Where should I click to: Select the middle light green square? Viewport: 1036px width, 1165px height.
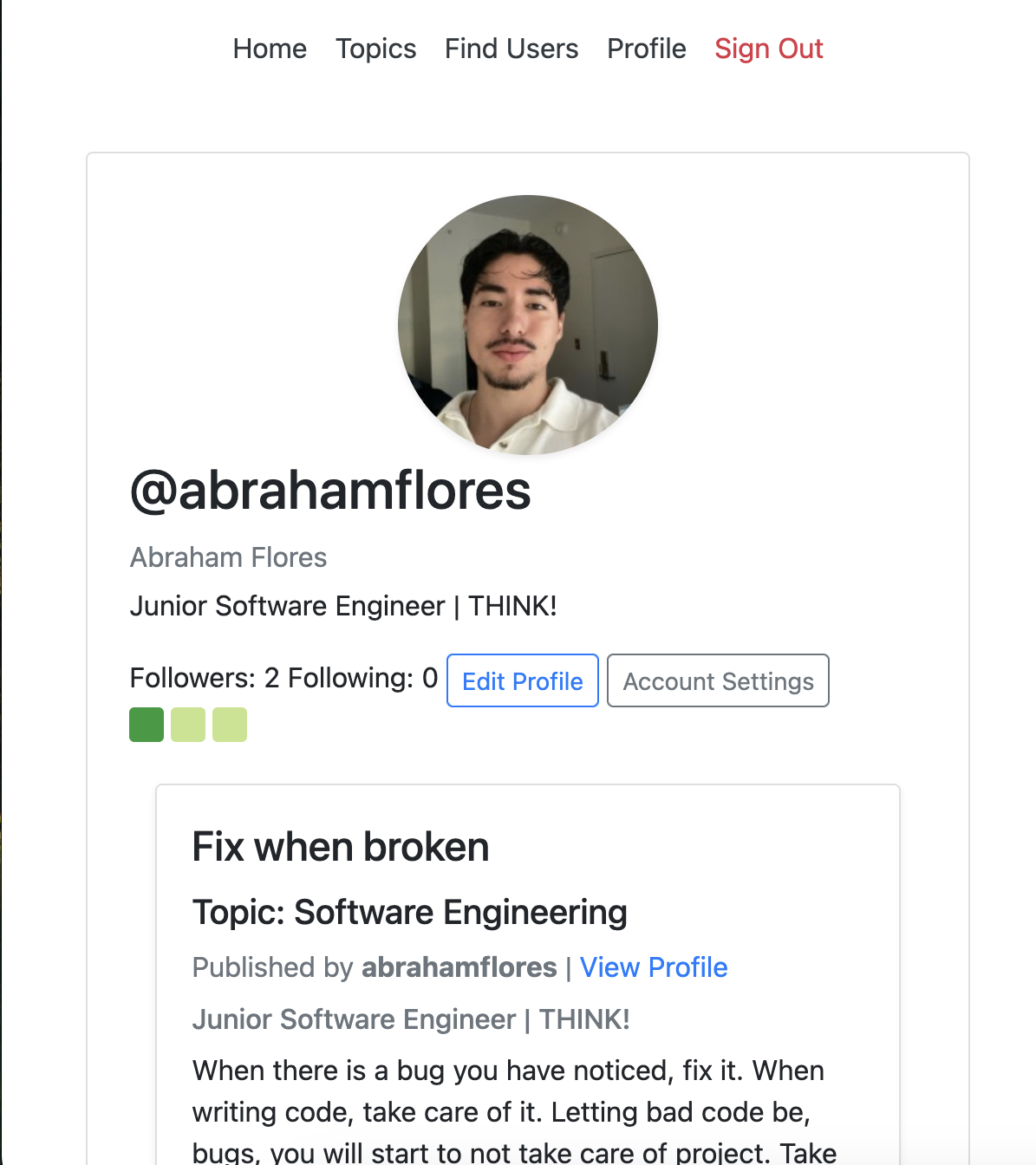188,725
